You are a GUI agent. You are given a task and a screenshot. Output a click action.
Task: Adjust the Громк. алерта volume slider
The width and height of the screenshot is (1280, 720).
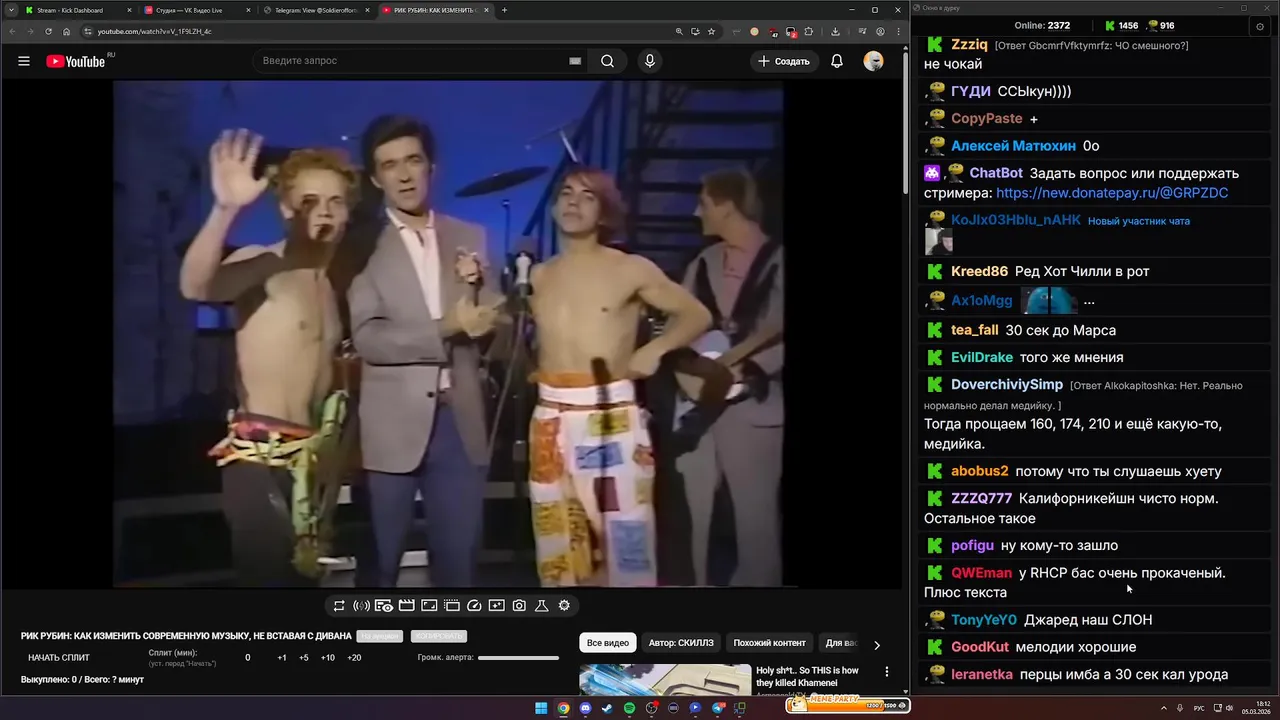(518, 658)
